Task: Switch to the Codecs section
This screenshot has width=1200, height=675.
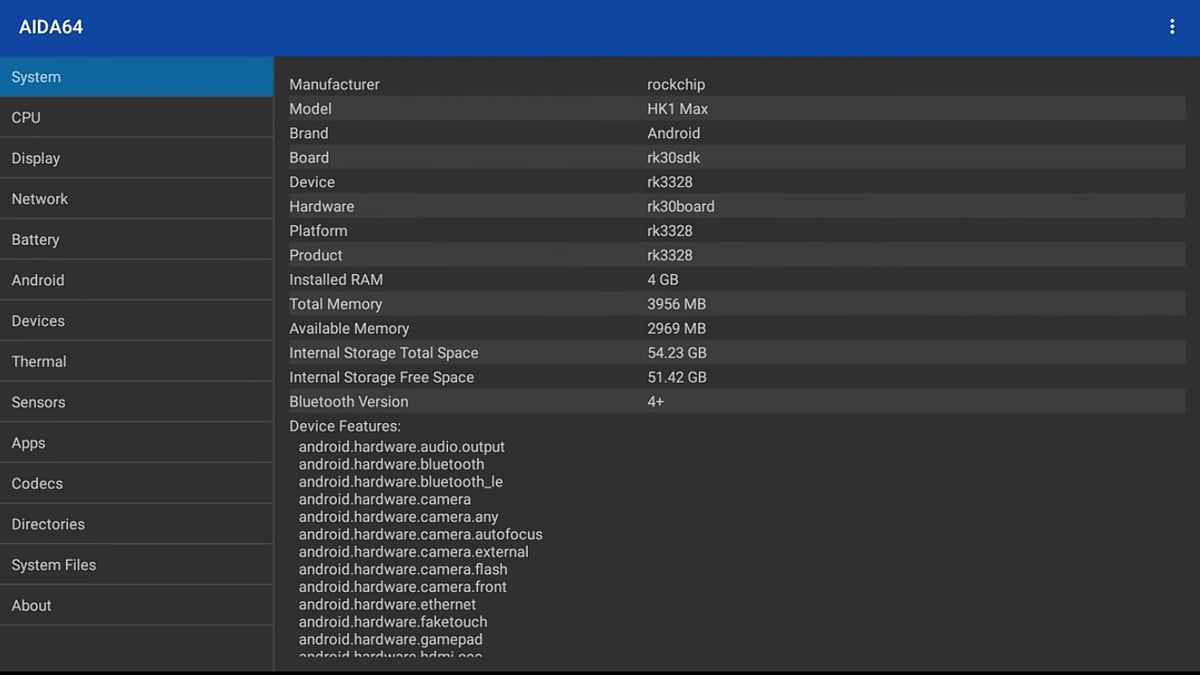Action: 136,484
